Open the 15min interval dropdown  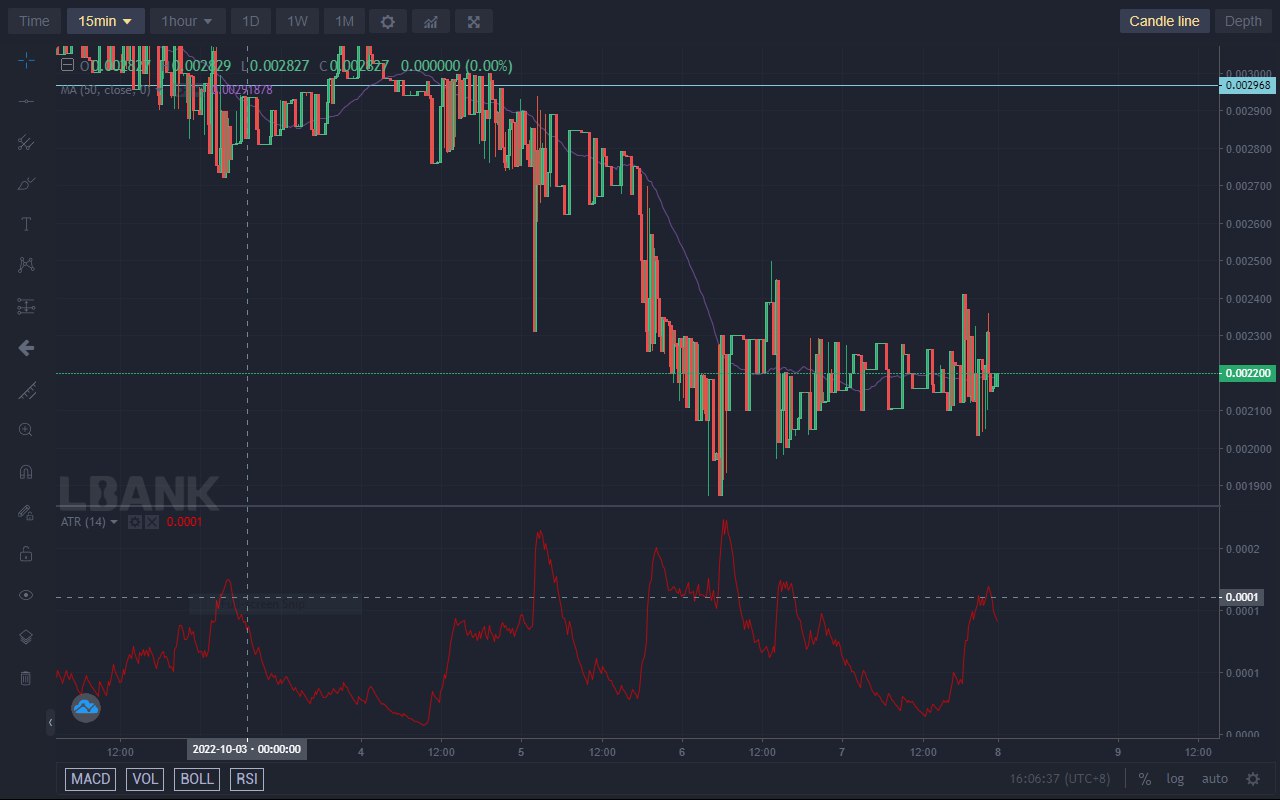coord(106,21)
